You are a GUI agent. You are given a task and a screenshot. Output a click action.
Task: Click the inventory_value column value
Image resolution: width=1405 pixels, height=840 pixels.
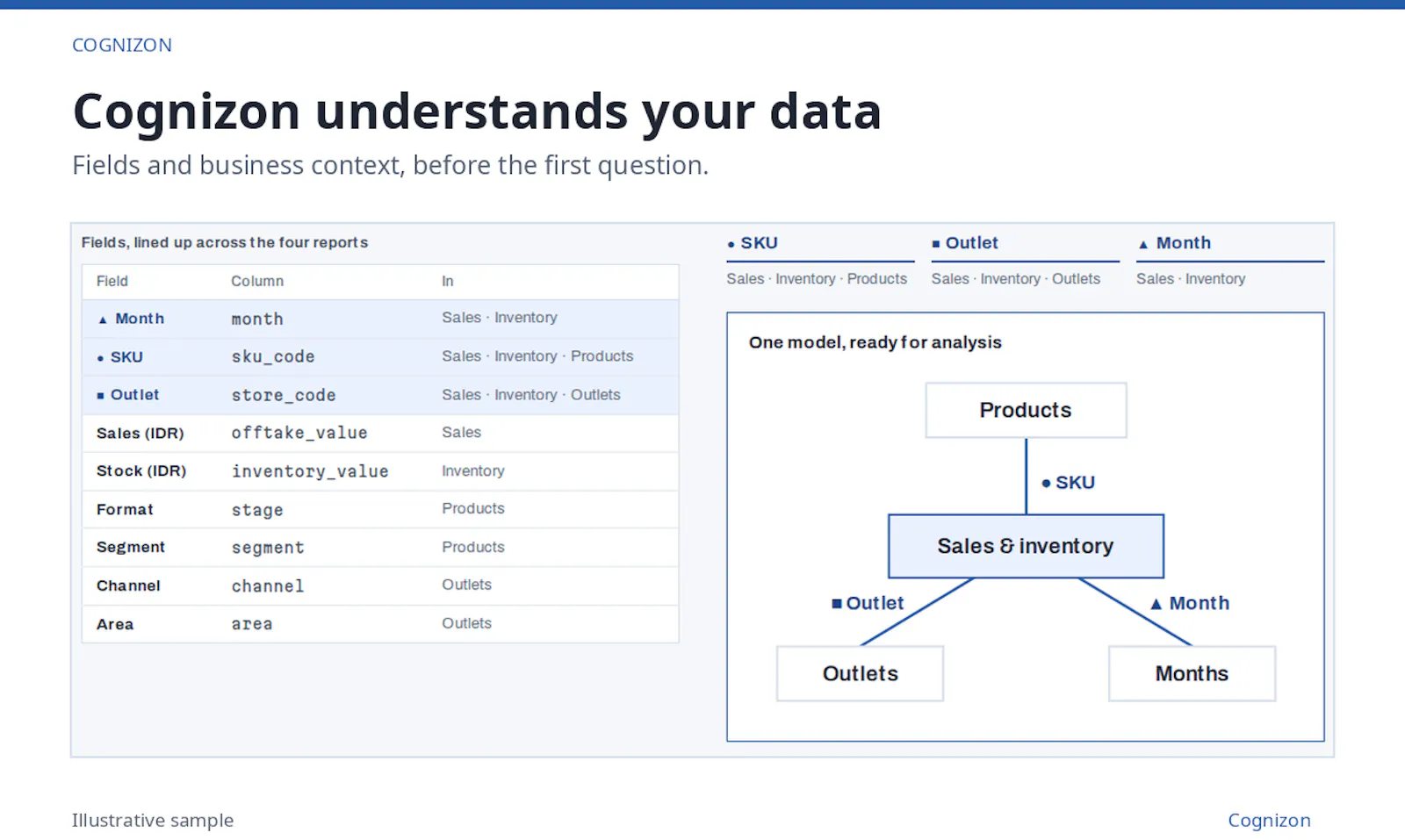[x=310, y=471]
